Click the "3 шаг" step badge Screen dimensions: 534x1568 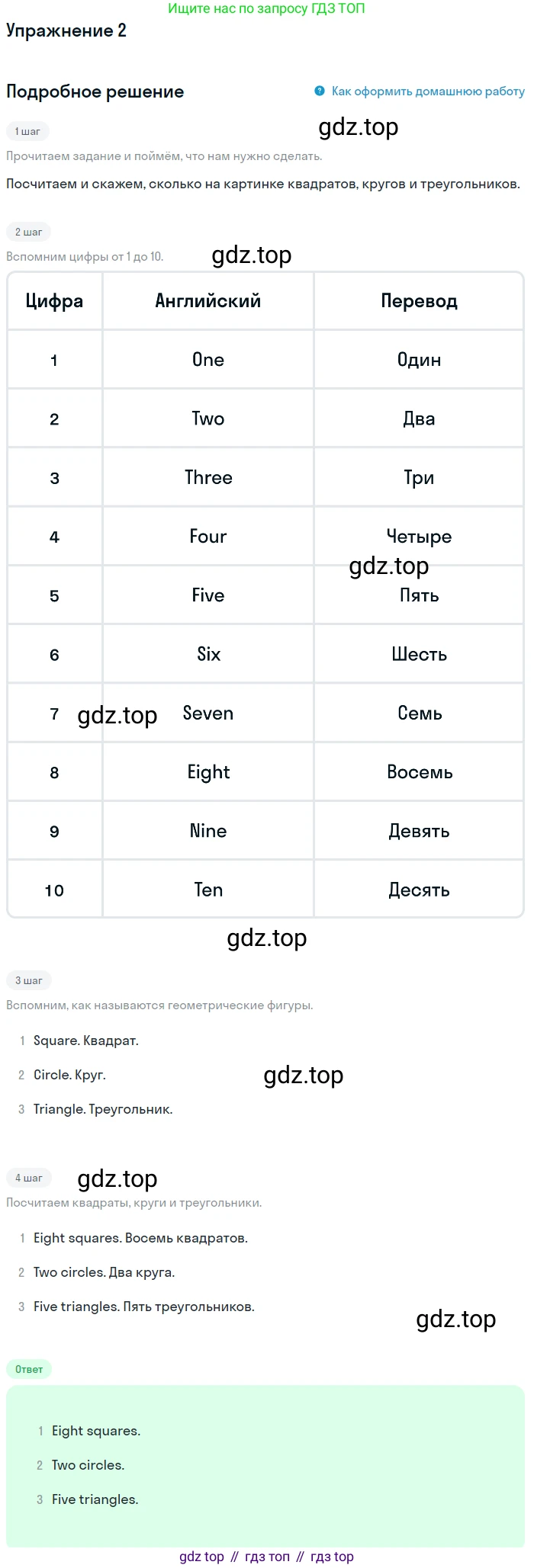coord(28,981)
